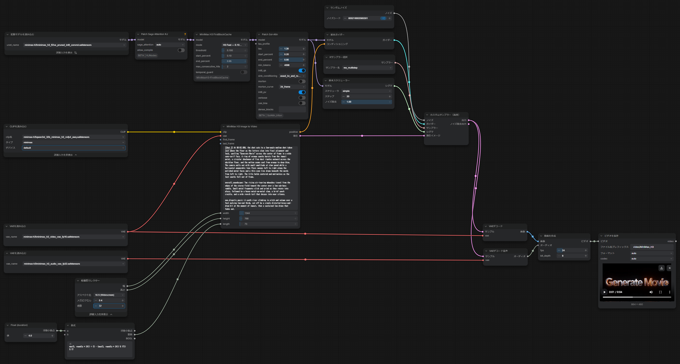Click the BETA KJNodes badge on Patch Sage Attention
680x364 pixels.
click(146, 56)
